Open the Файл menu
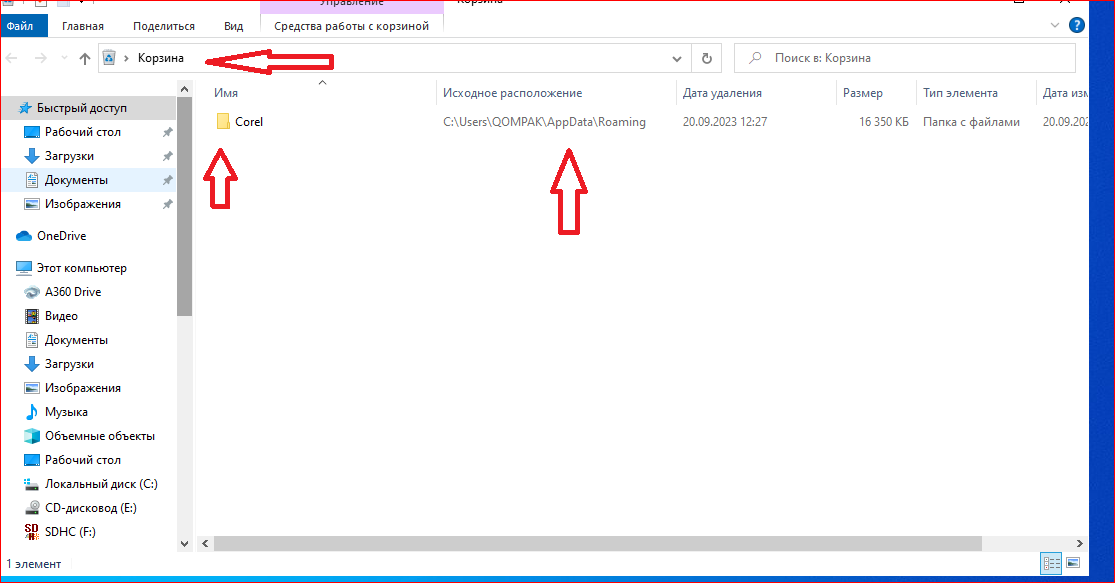Viewport: 1115px width, 583px height. pyautogui.click(x=23, y=26)
